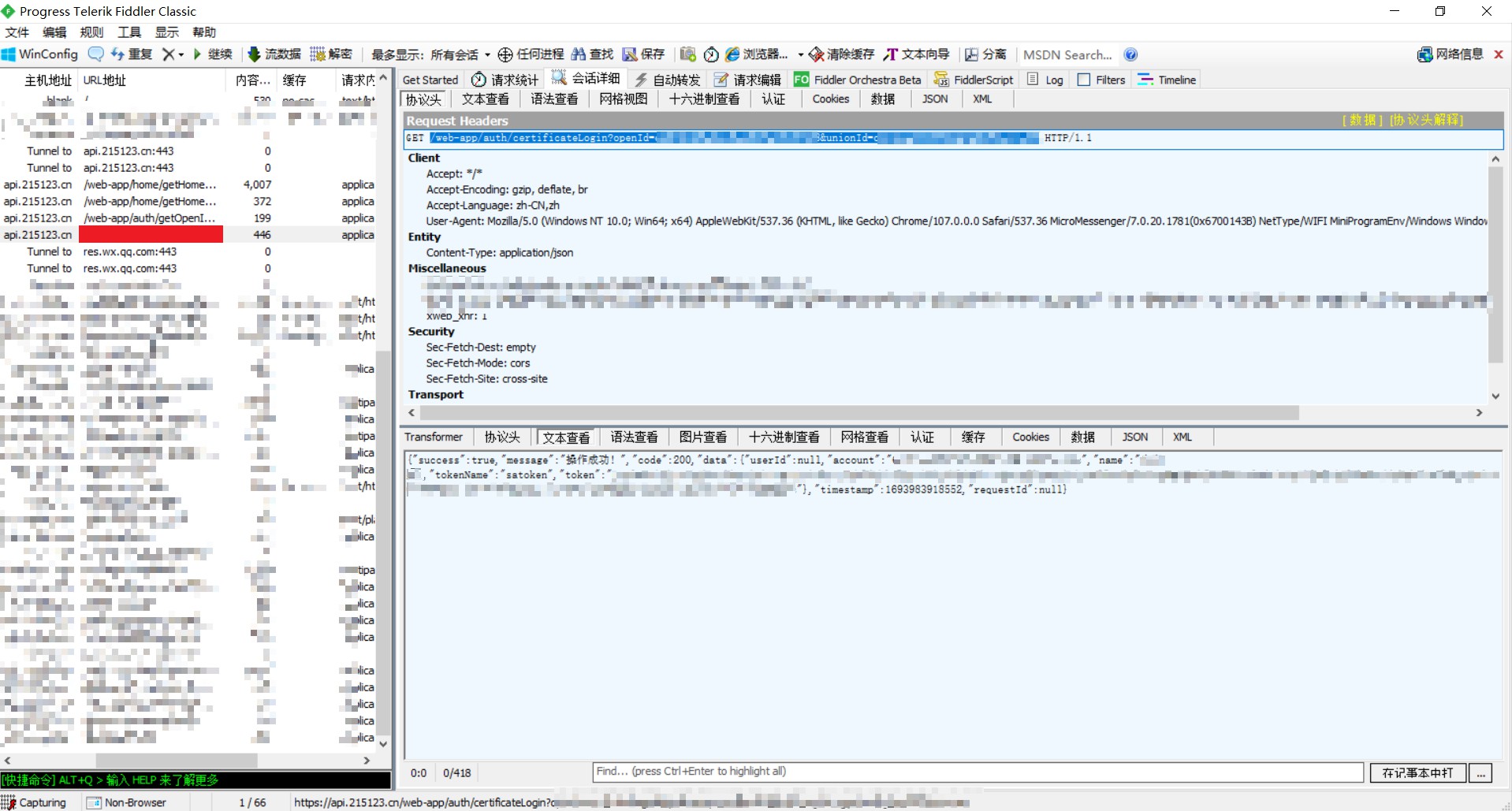Click the X remove sessions icon
Screen dimensions: 1512x811
click(168, 54)
